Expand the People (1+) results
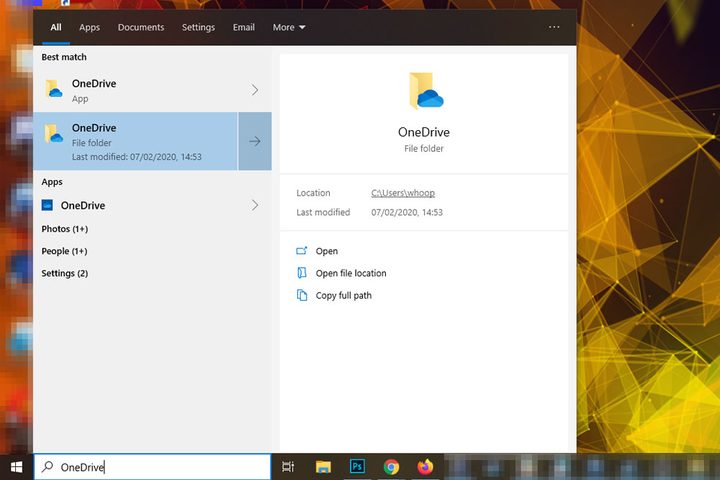 (x=64, y=251)
